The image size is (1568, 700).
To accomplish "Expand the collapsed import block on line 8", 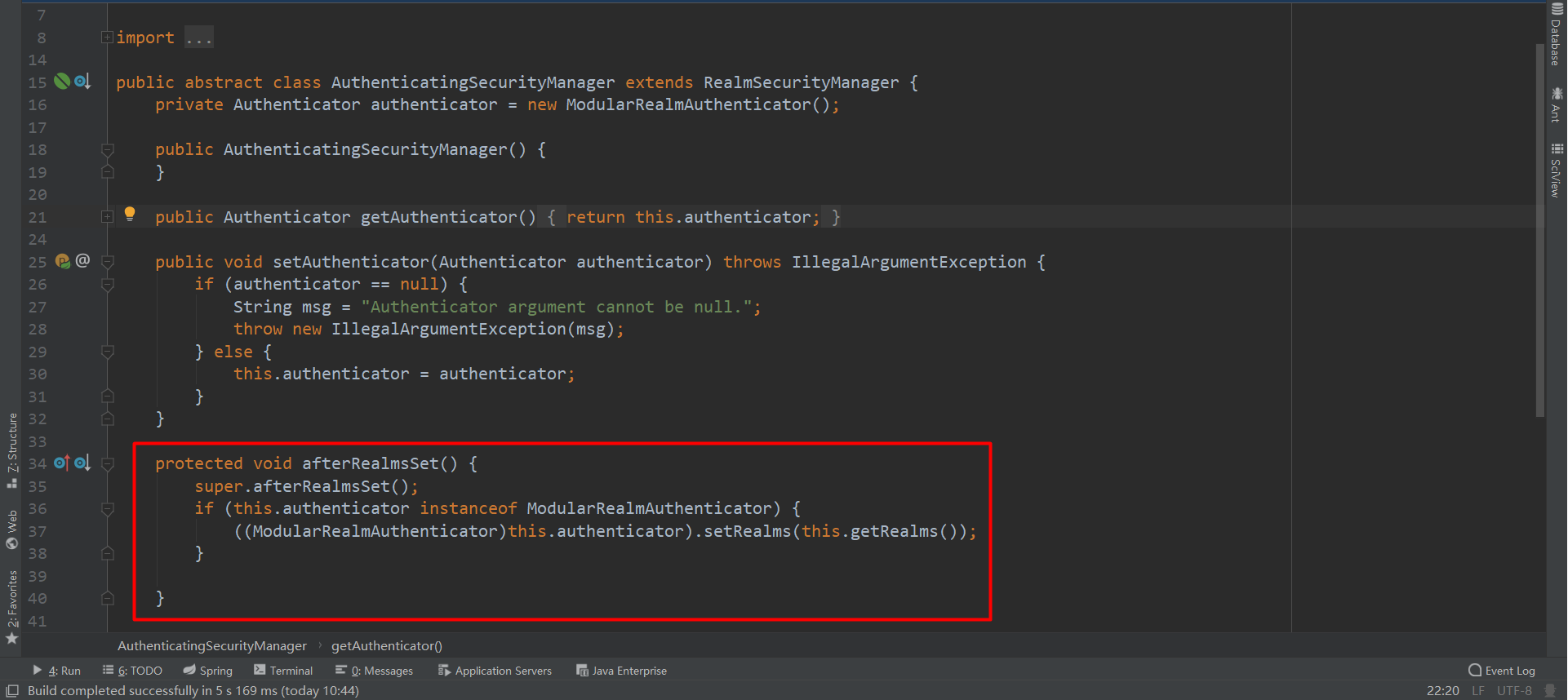I will (107, 37).
